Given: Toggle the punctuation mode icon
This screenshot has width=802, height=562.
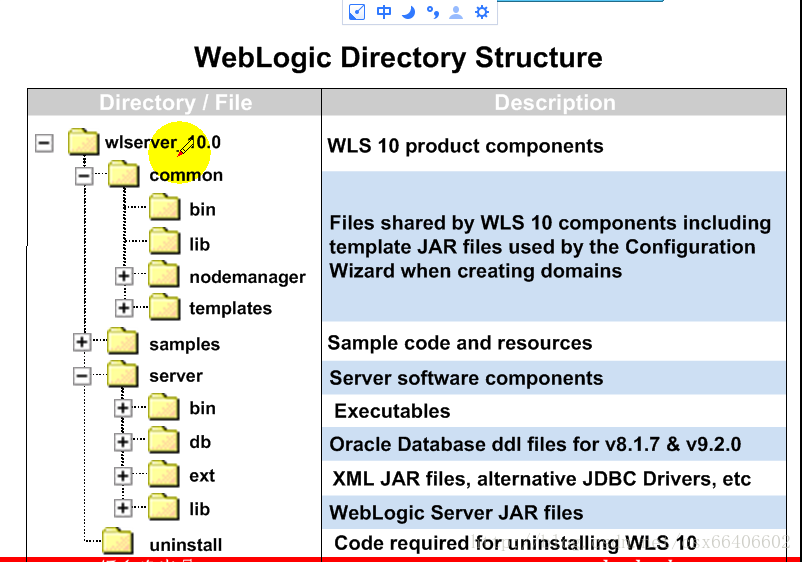Looking at the screenshot, I should pos(433,12).
